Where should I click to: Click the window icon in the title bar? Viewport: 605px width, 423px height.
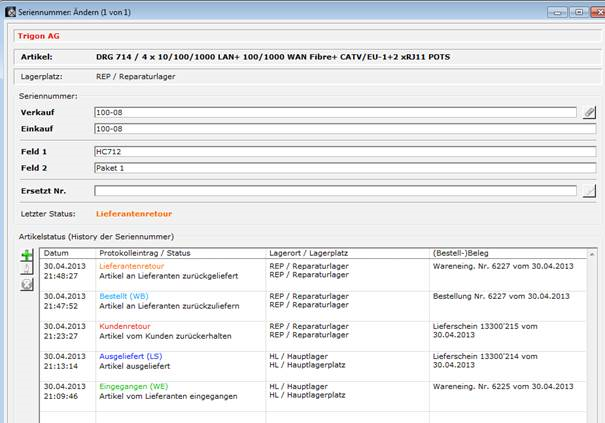coord(10,8)
